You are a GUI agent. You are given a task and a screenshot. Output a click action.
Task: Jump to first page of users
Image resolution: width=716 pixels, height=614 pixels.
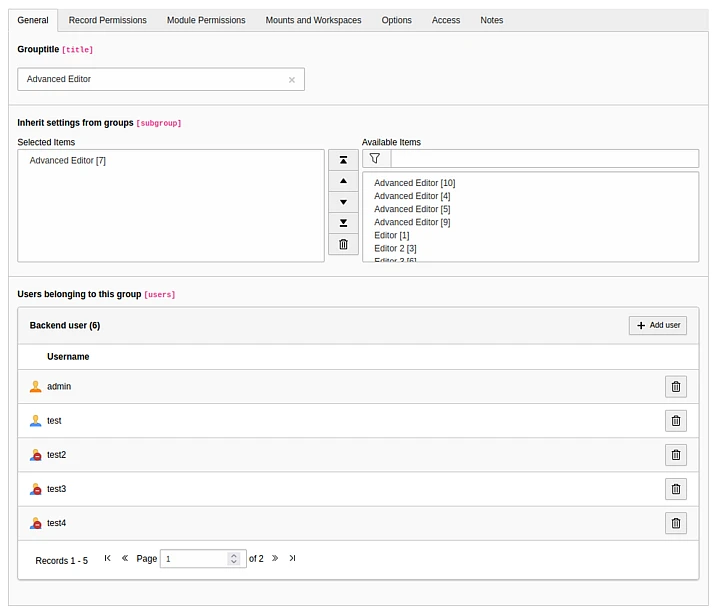(x=108, y=558)
